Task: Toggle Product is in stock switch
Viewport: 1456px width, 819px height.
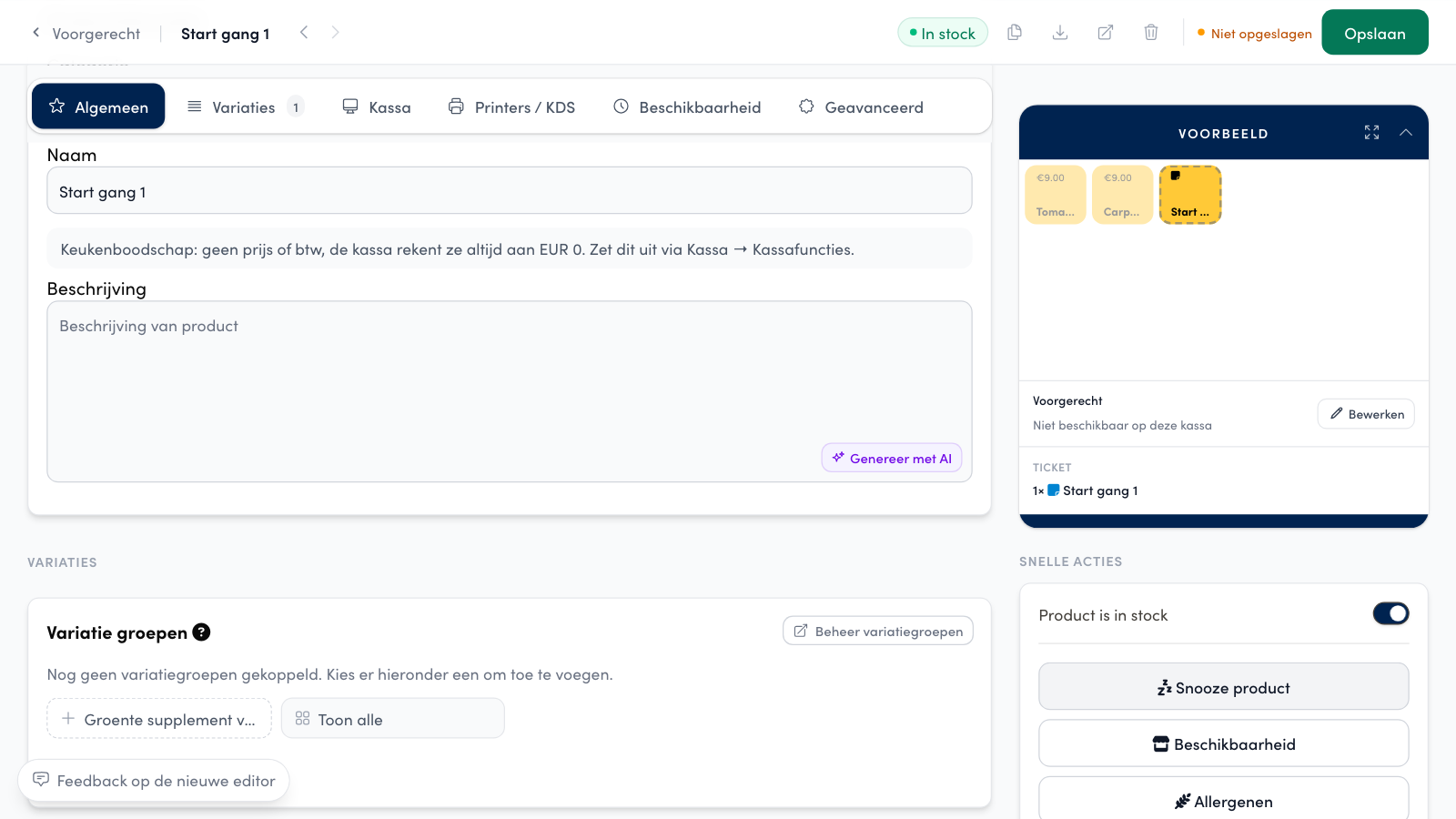Action: (1390, 614)
